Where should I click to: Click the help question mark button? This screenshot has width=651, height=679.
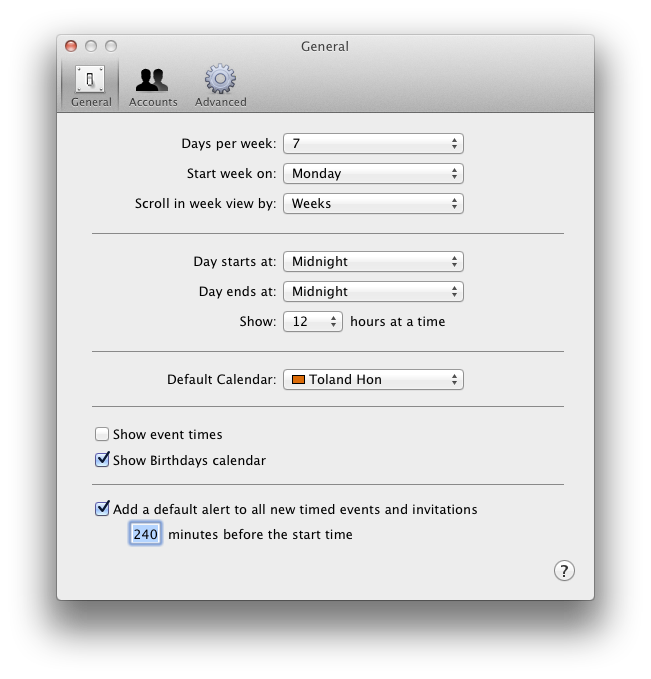click(564, 571)
